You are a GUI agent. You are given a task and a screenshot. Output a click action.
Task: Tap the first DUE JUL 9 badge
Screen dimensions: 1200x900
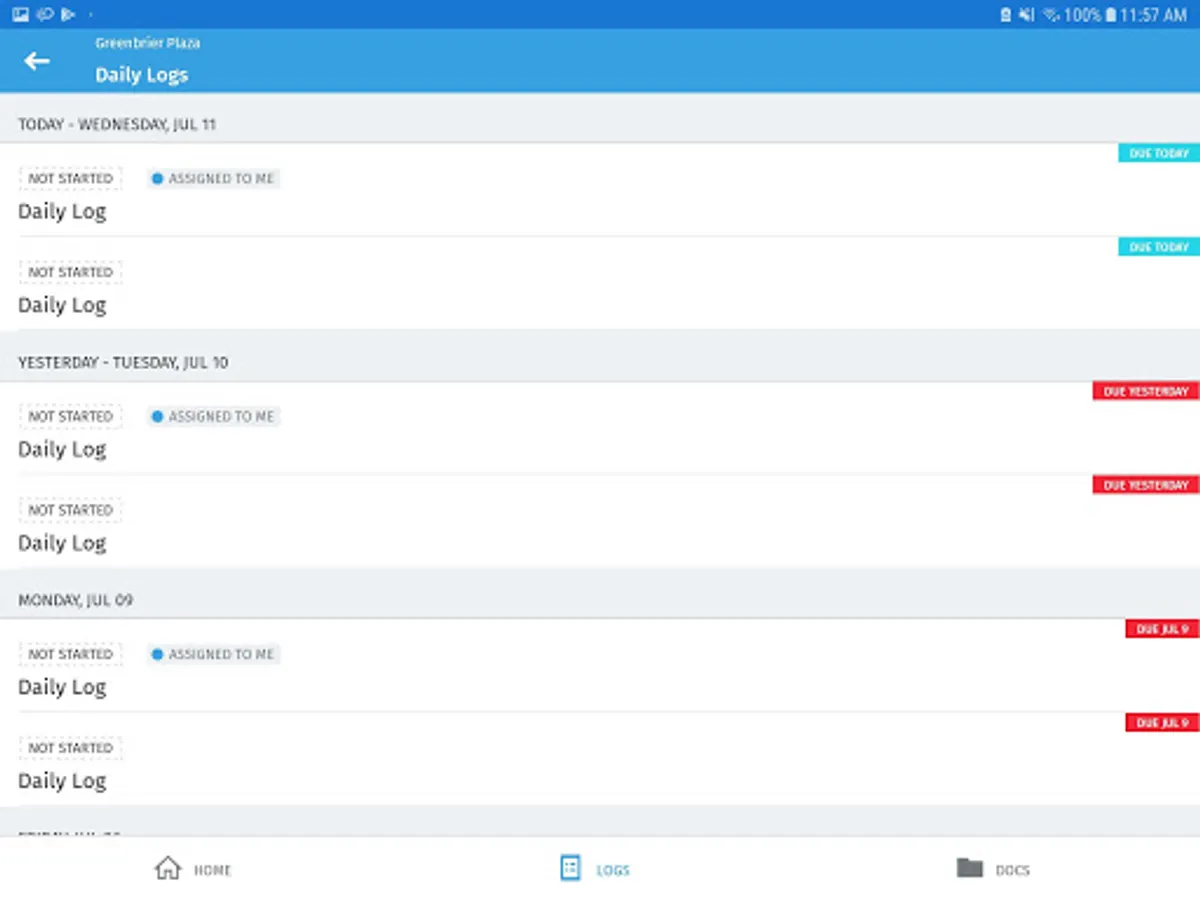1163,629
